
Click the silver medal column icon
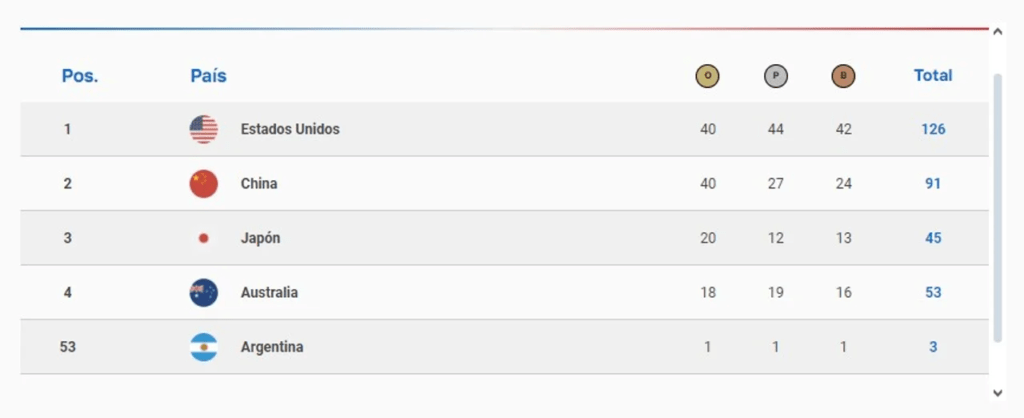(x=776, y=76)
